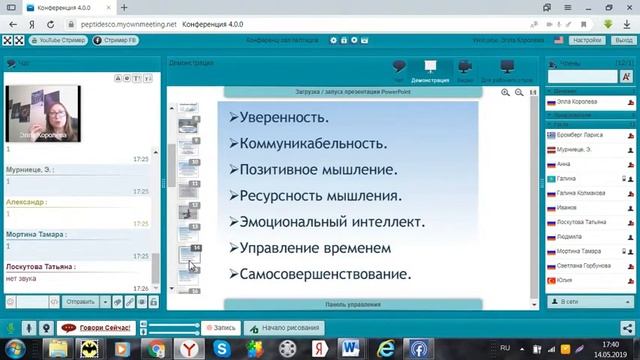Switch to the Чат tab
The height and width of the screenshot is (360, 640).
click(x=399, y=71)
